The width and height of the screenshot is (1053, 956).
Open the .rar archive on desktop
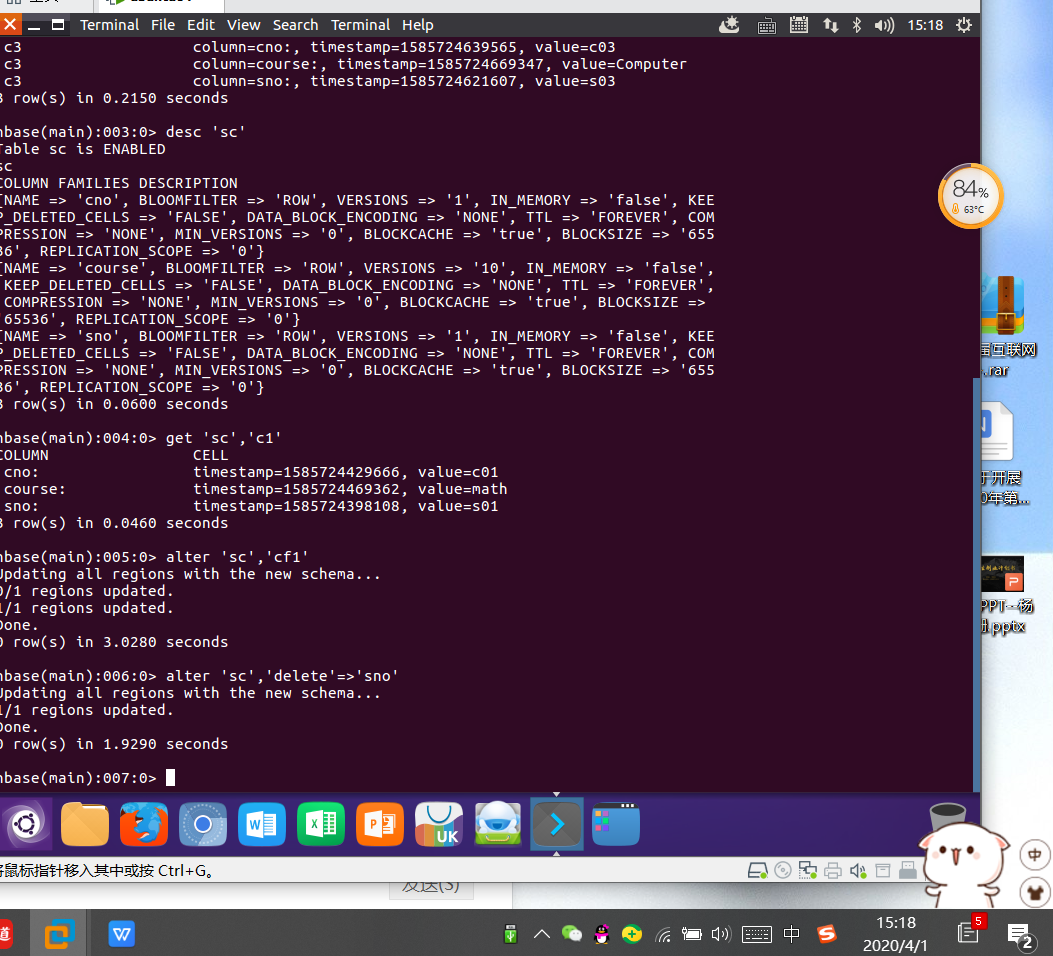tap(1005, 326)
